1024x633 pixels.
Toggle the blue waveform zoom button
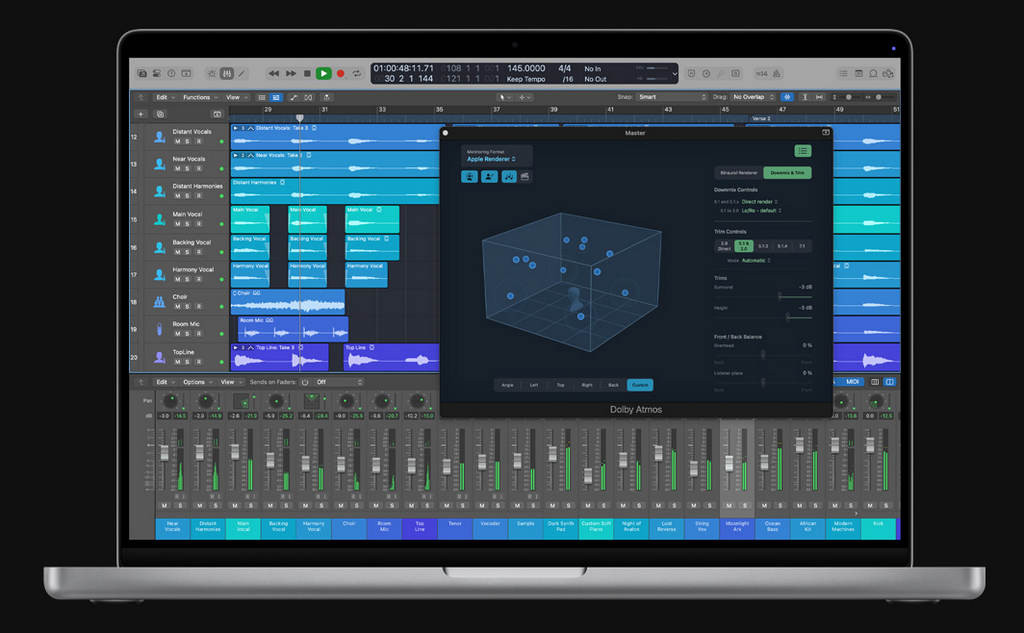pyautogui.click(x=787, y=97)
